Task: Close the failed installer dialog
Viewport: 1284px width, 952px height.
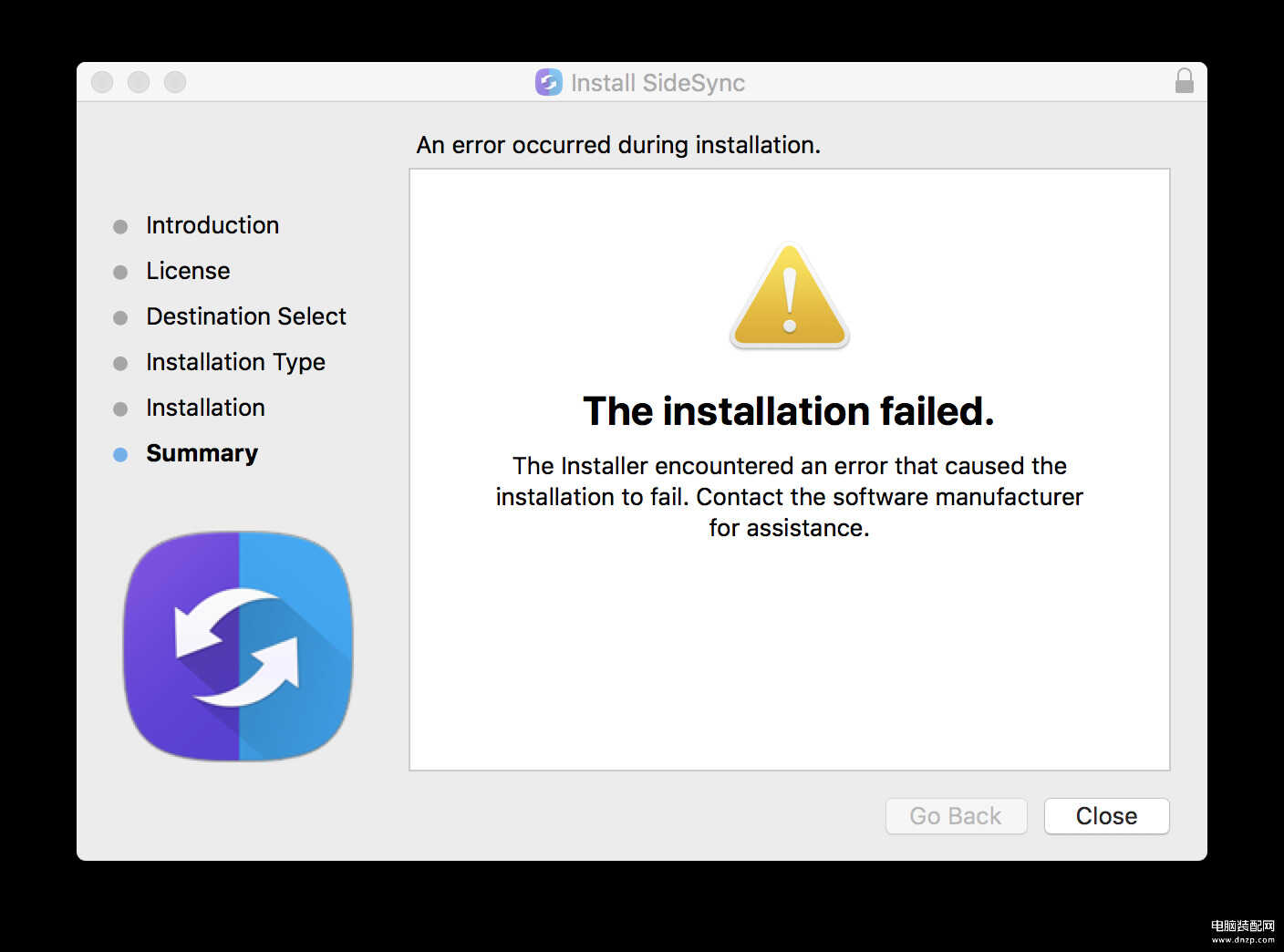Action: [x=1106, y=816]
